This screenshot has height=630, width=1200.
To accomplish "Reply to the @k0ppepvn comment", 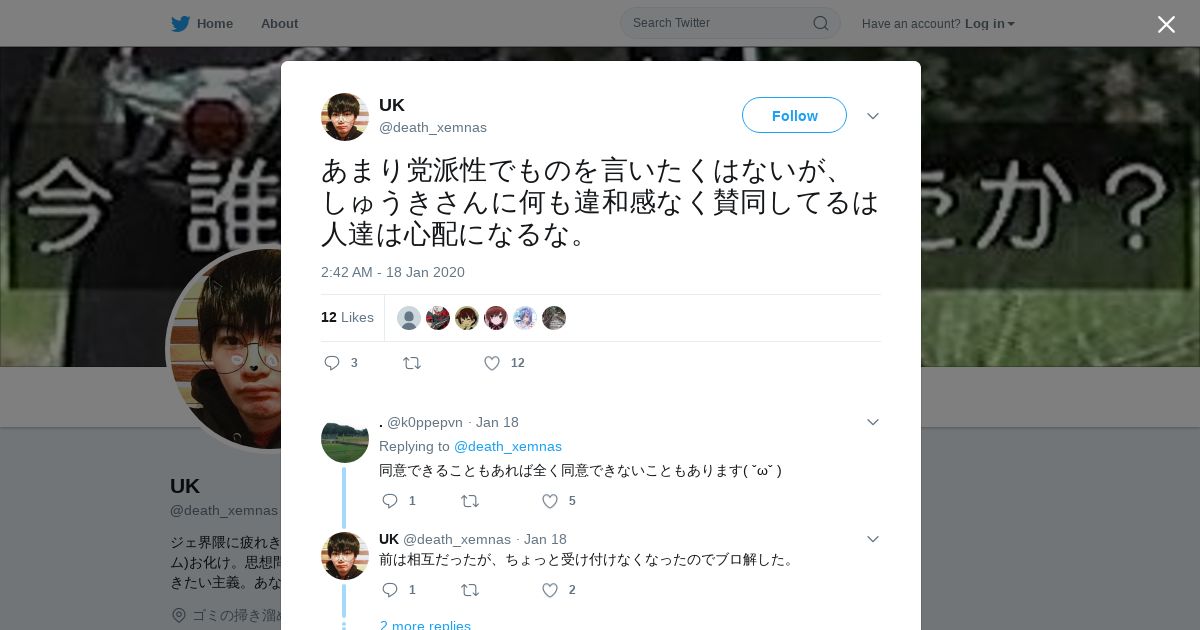I will [x=390, y=501].
